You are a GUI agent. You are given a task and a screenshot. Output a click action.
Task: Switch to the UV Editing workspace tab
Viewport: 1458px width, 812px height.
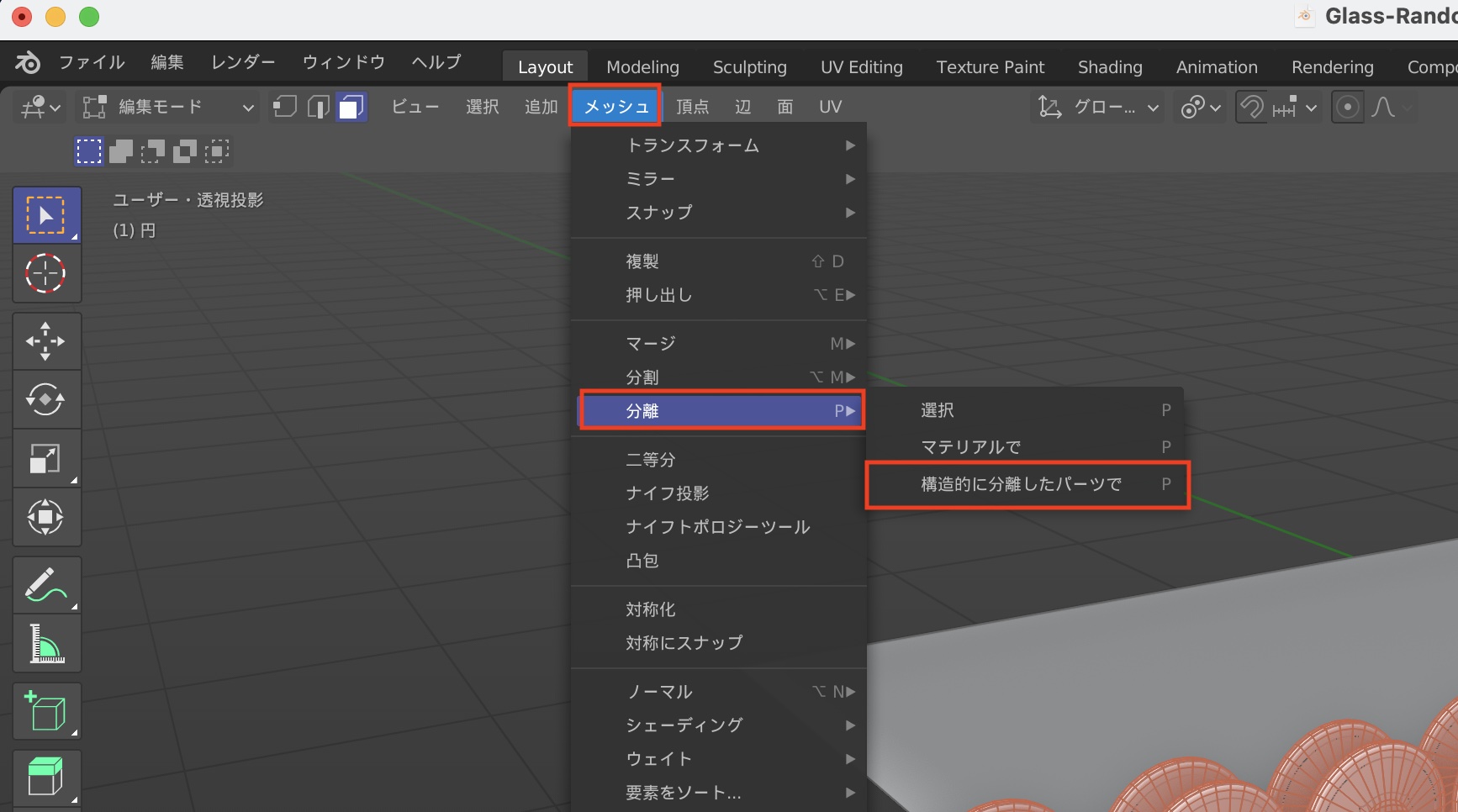pos(861,67)
